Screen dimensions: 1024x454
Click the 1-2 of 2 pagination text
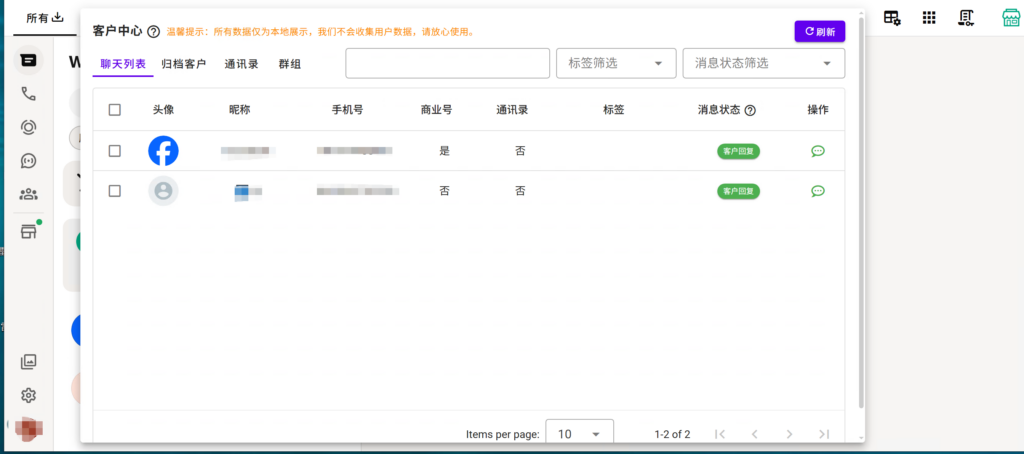tap(672, 434)
